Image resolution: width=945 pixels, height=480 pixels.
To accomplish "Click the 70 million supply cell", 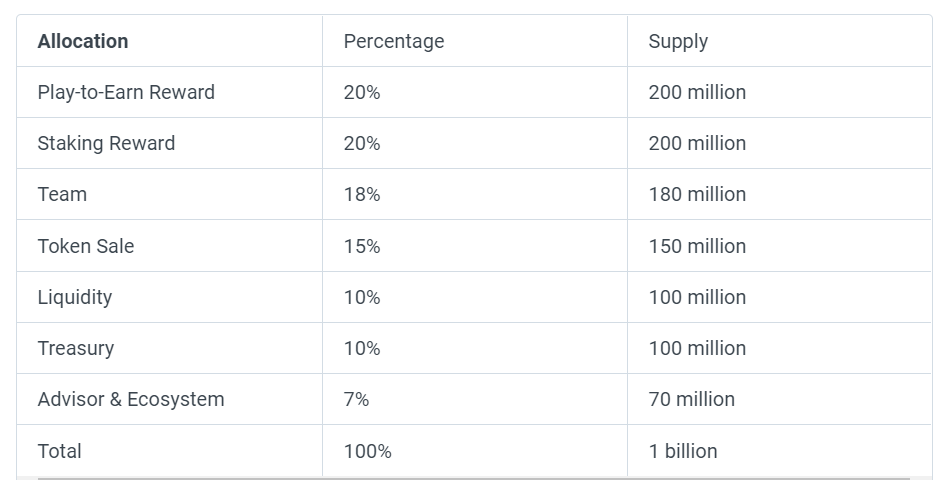I will click(691, 399).
